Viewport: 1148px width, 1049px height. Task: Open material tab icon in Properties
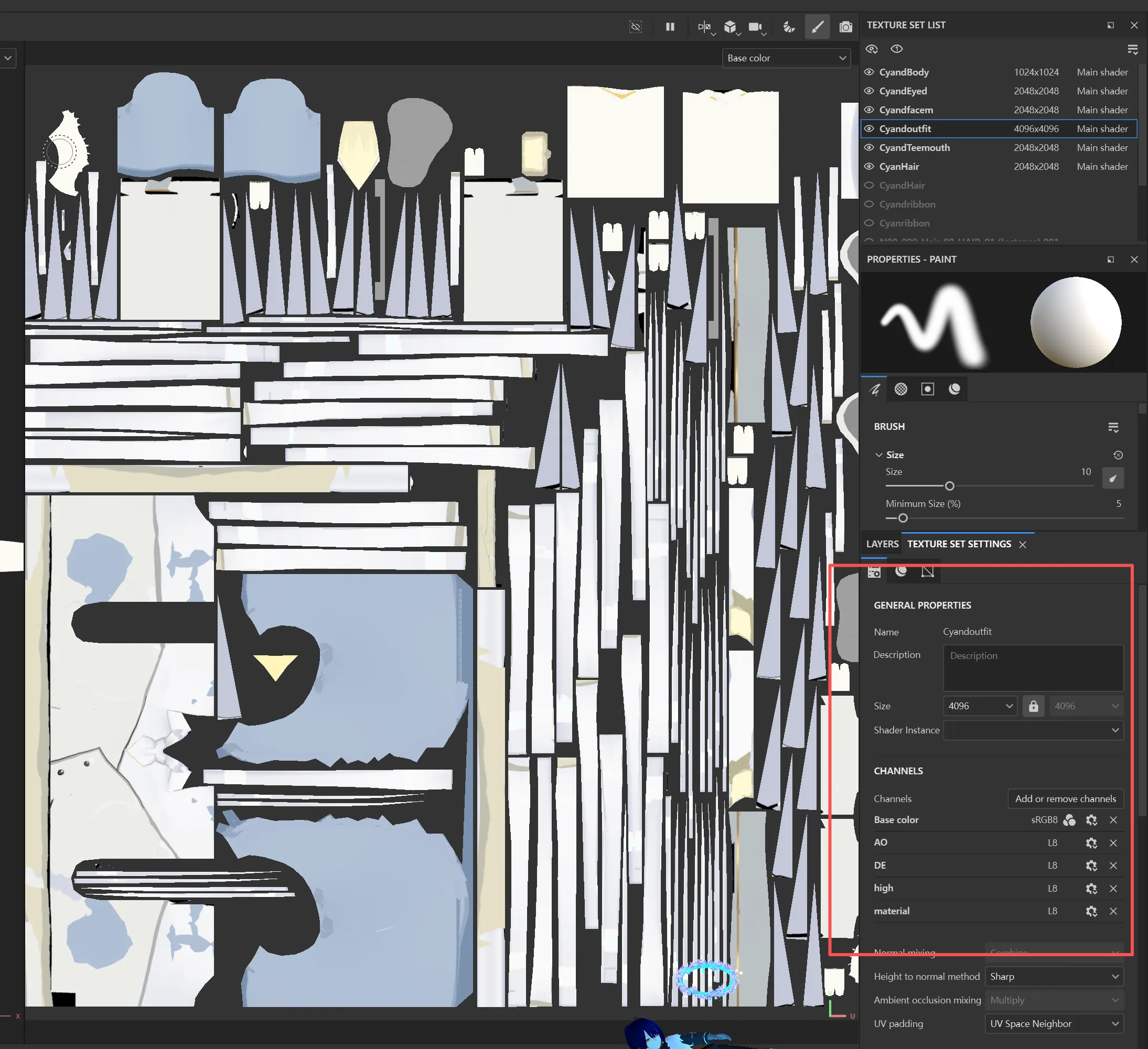[x=954, y=390]
